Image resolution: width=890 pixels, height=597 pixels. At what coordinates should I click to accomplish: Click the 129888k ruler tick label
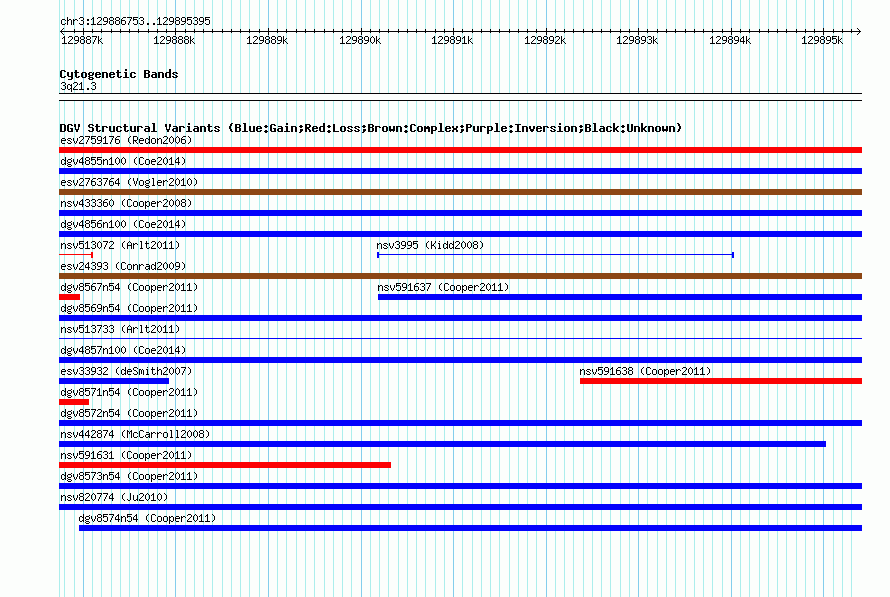click(174, 40)
